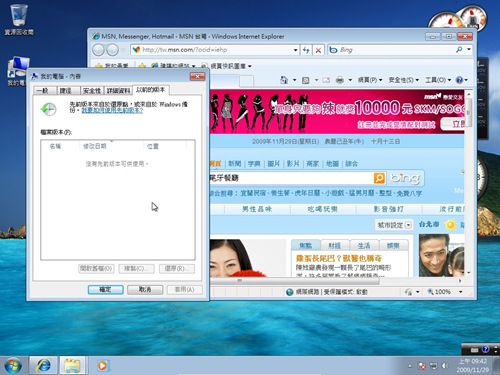Click the 男性品味 navigation link
The width and height of the screenshot is (500, 375).
click(257, 209)
